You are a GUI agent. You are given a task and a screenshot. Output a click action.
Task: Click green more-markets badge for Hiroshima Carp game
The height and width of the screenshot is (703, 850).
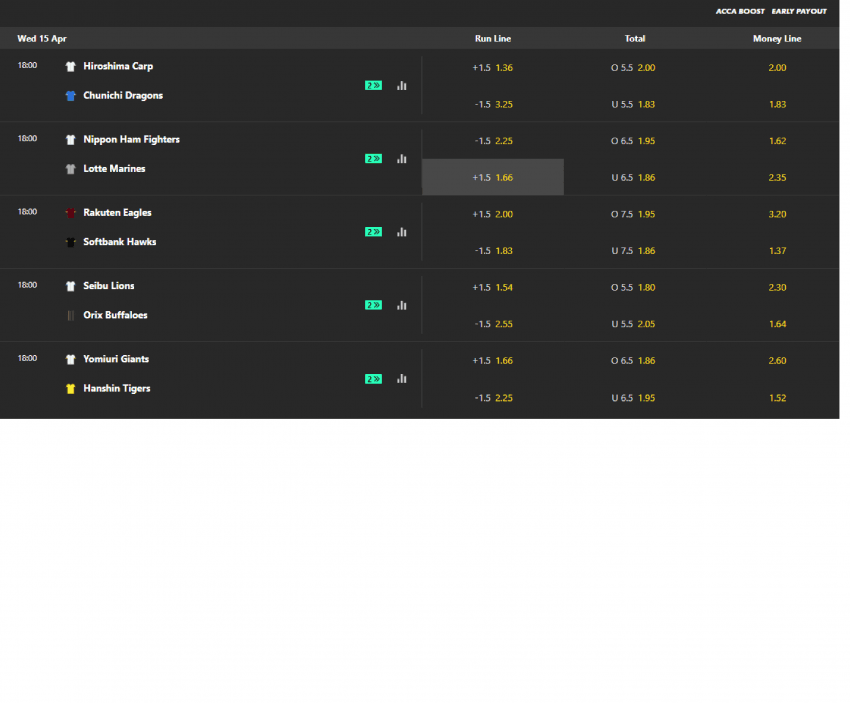(x=373, y=86)
